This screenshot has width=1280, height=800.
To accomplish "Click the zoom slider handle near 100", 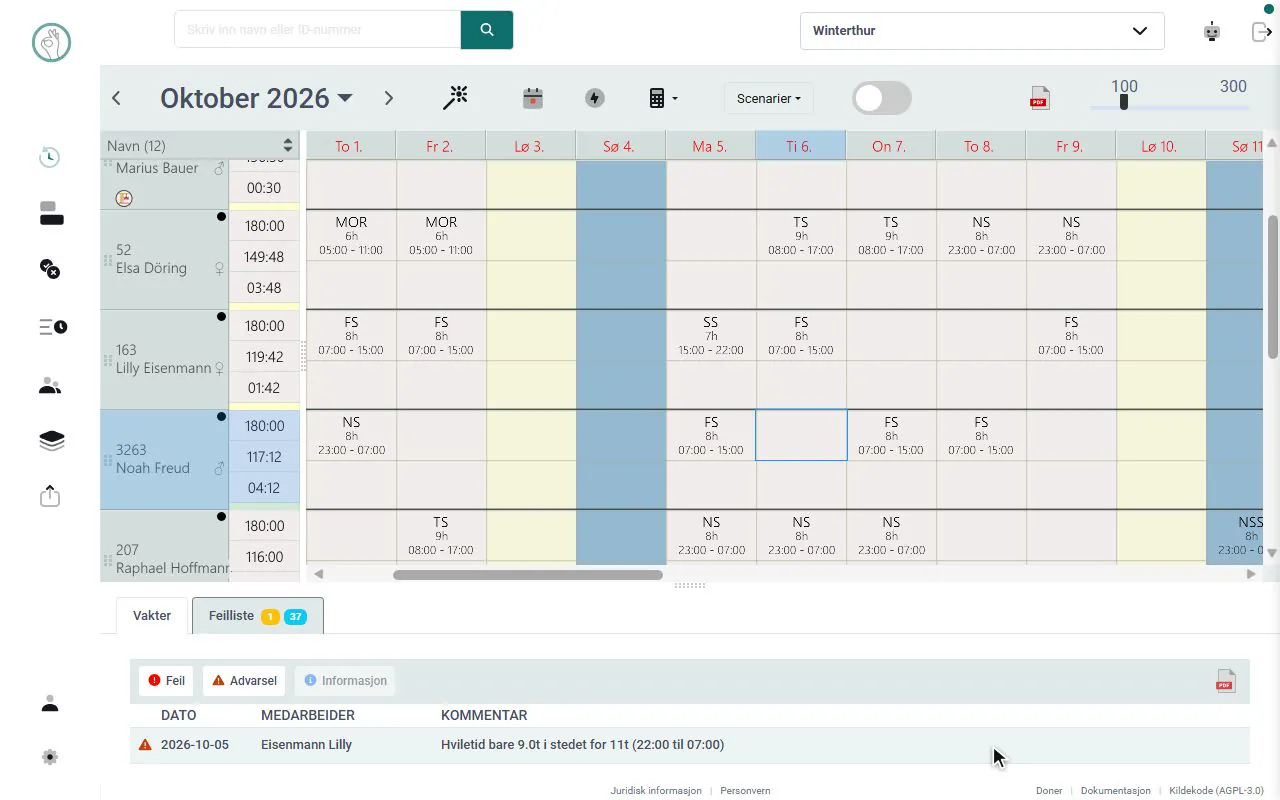I will click(1124, 102).
